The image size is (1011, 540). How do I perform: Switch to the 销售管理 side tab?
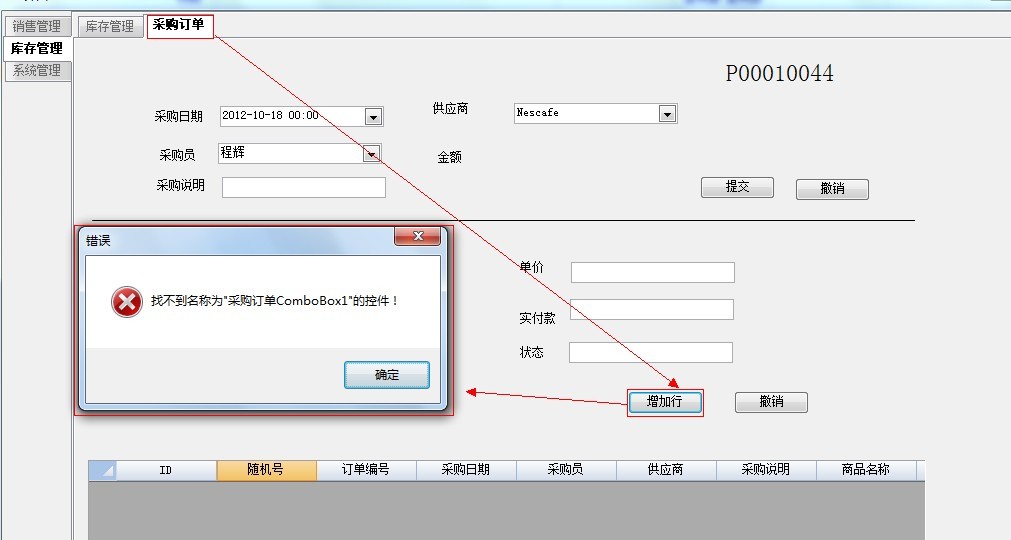[x=37, y=26]
